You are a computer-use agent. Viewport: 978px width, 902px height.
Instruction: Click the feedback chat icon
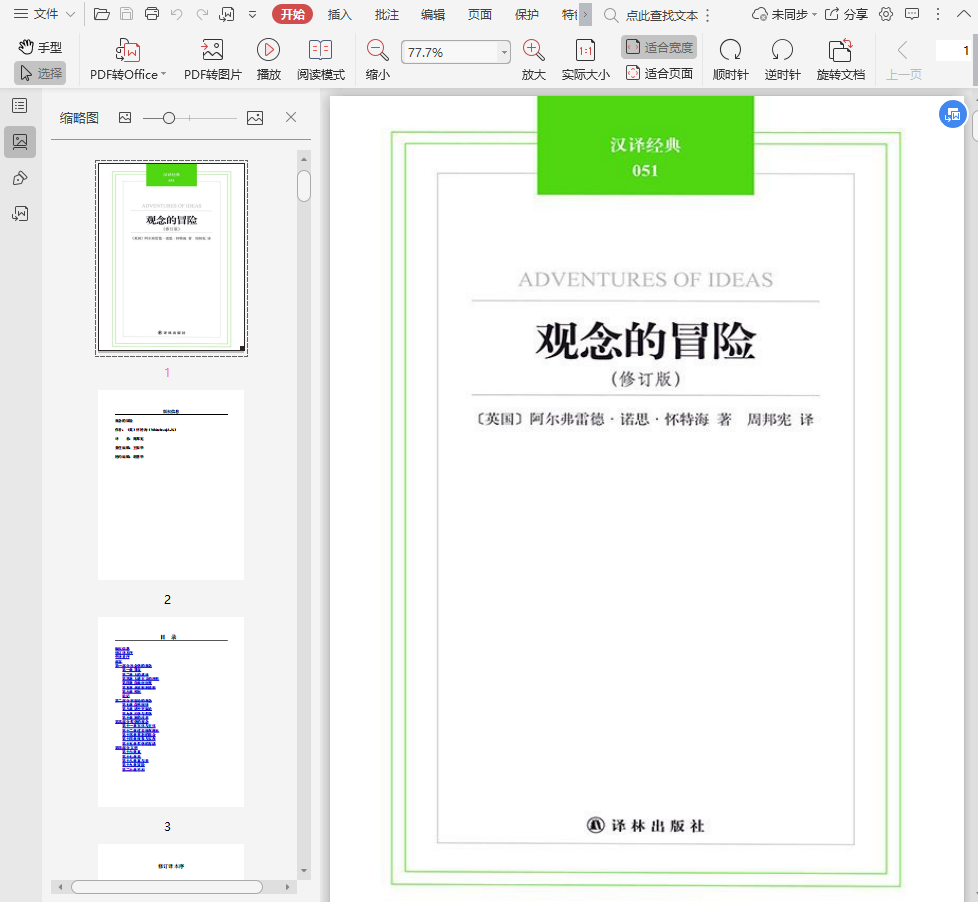coord(912,14)
